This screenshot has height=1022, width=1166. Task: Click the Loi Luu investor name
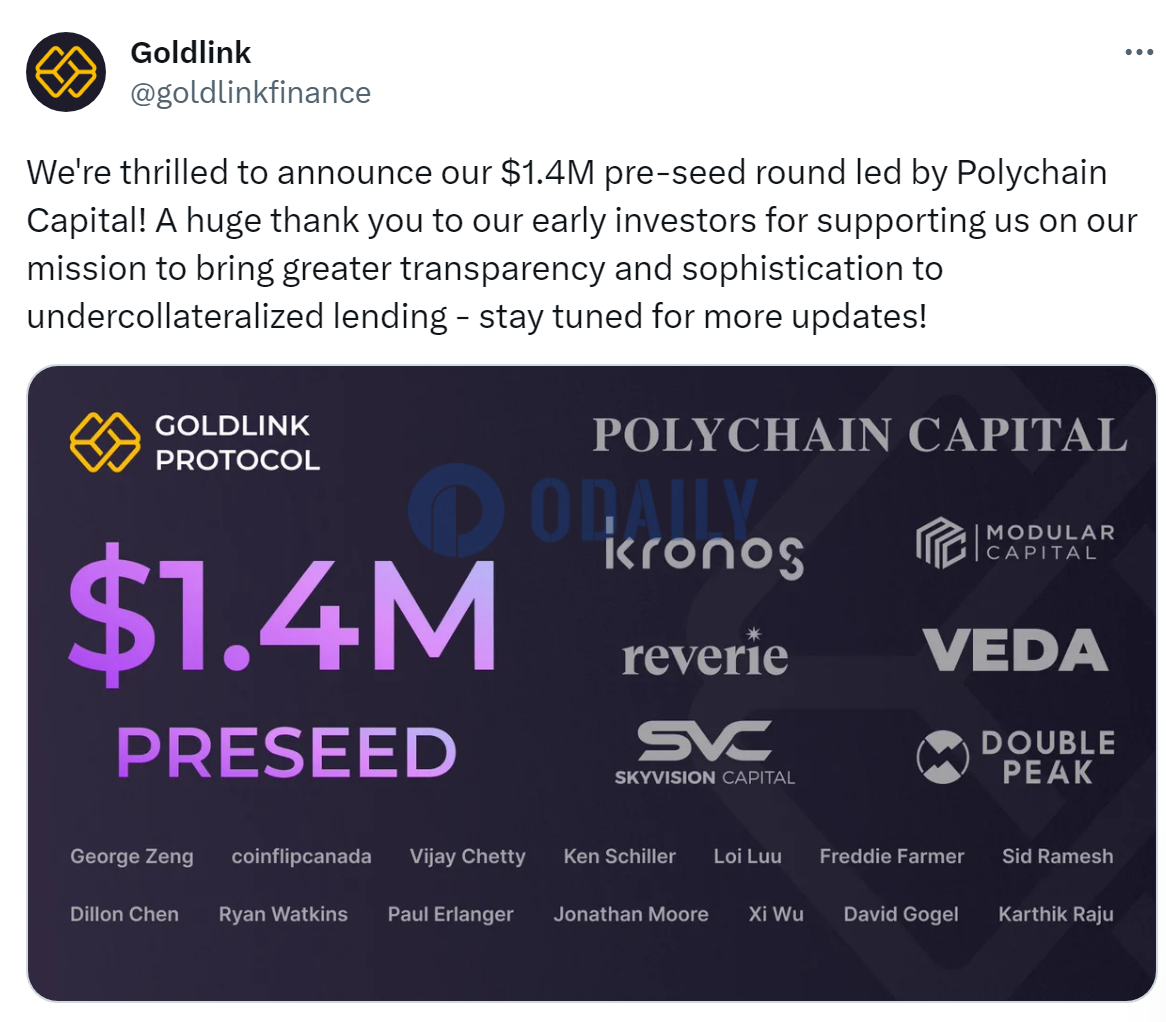[747, 856]
